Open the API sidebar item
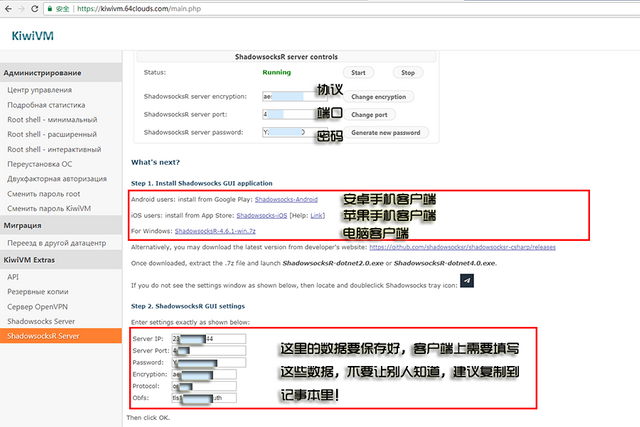 (x=13, y=277)
